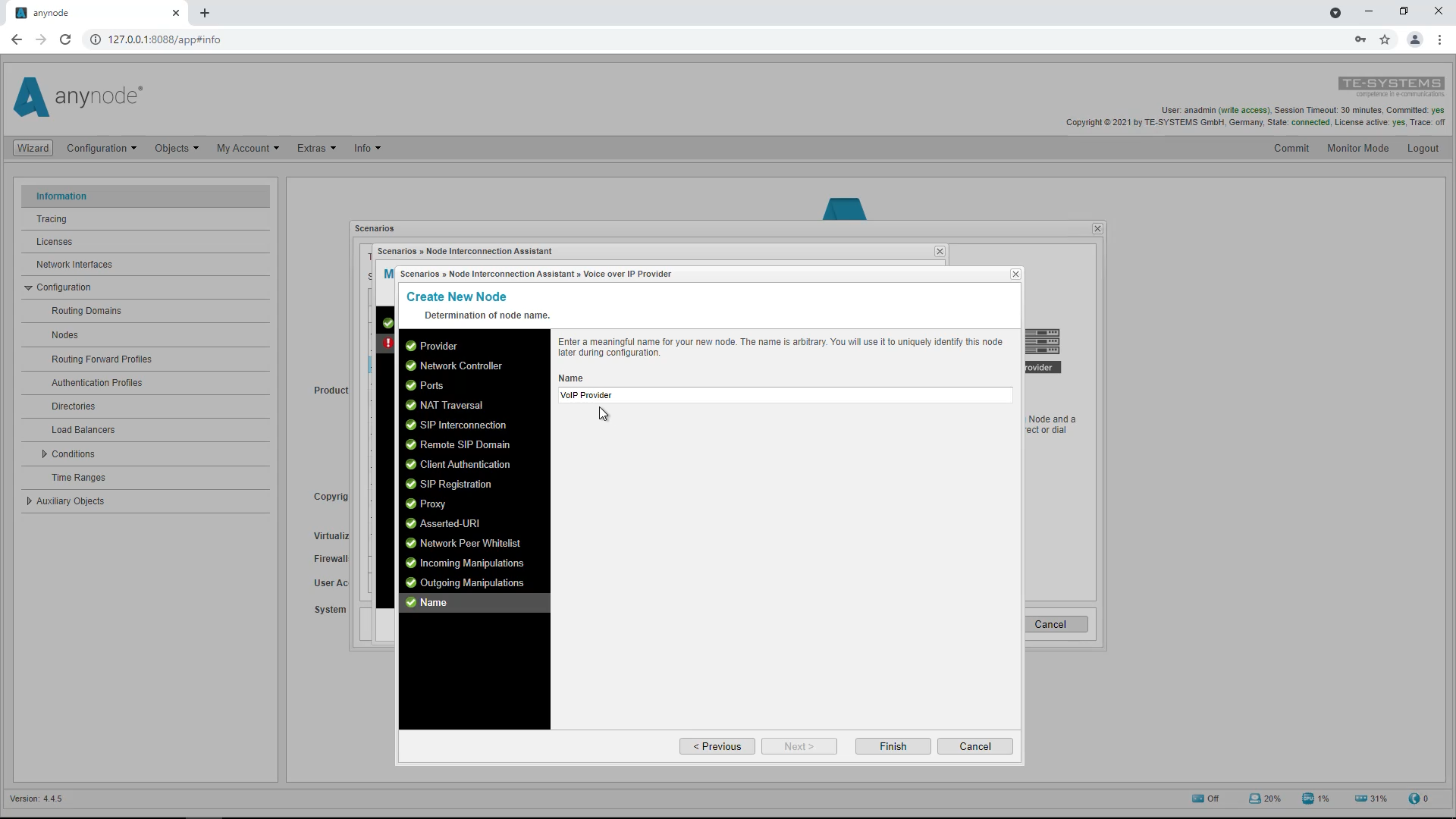
Task: Click the checkmark beside the Provider step
Action: coord(412,346)
